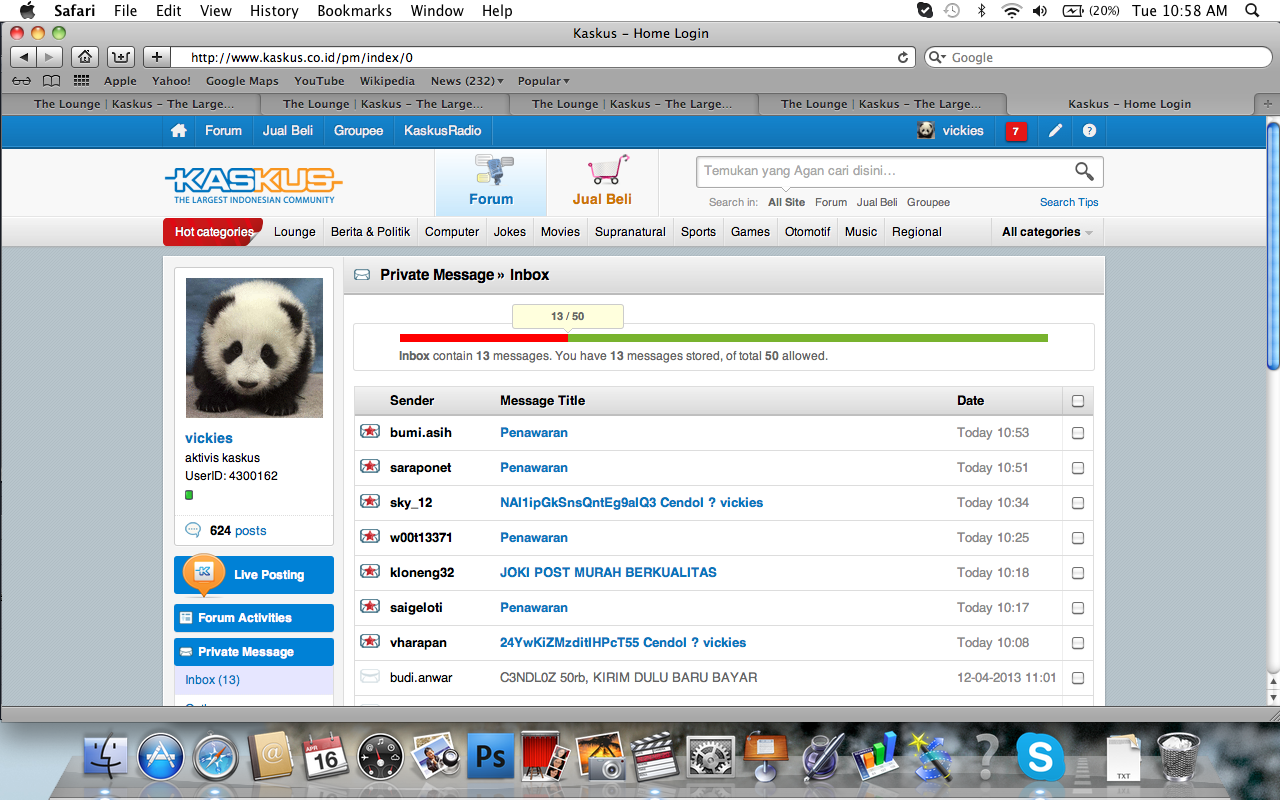Image resolution: width=1280 pixels, height=800 pixels.
Task: Check the box for sky_12 message
Action: click(1077, 503)
